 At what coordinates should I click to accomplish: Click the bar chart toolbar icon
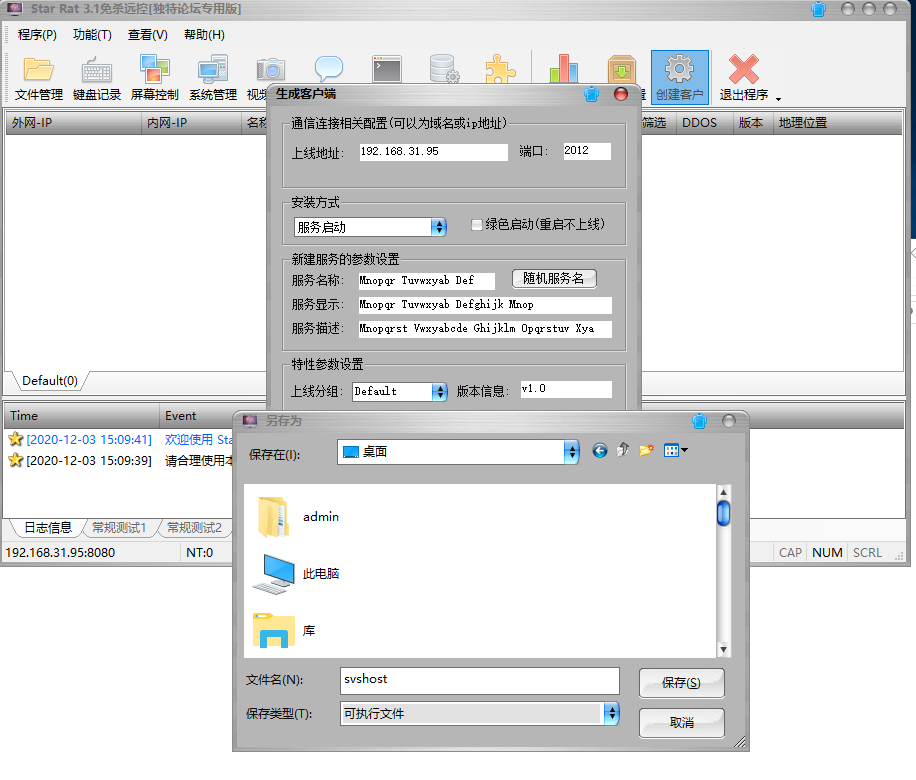[x=564, y=68]
